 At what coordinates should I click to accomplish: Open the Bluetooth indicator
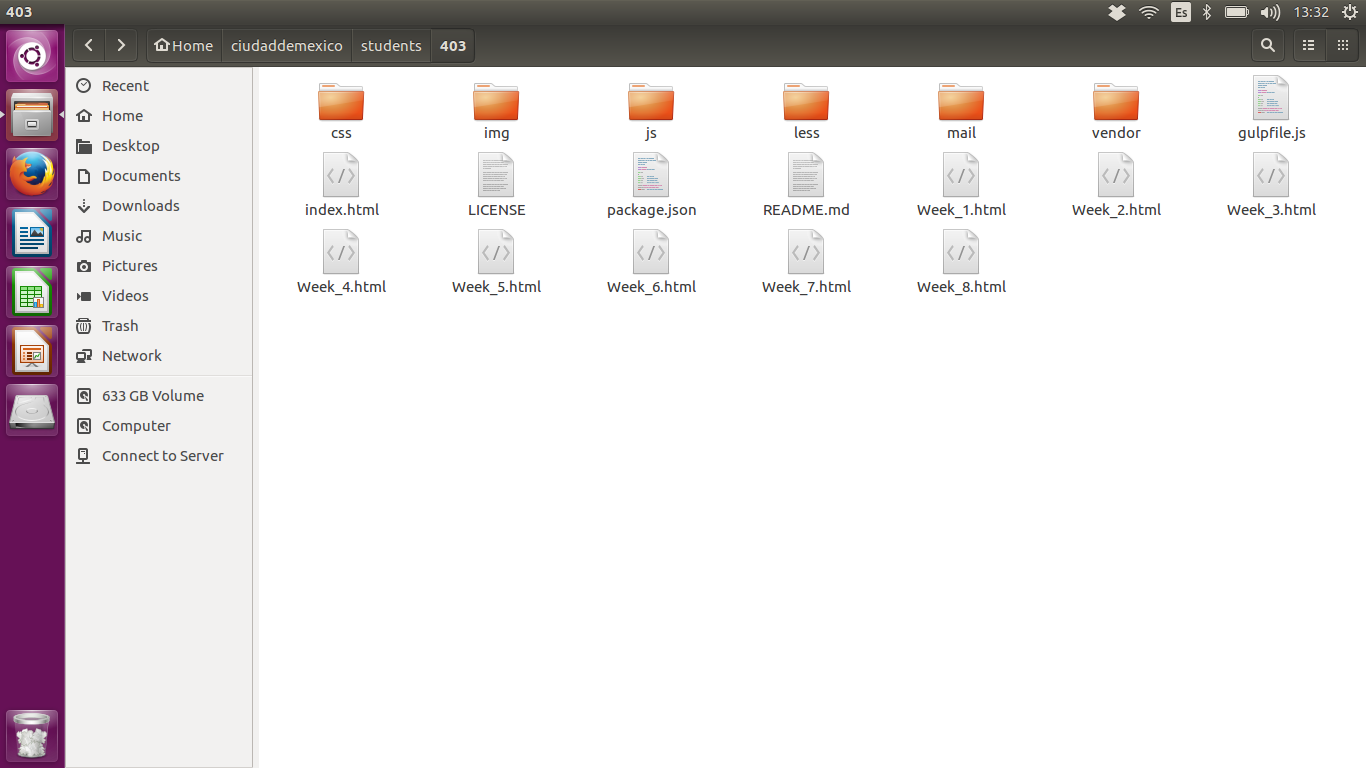[x=1207, y=12]
